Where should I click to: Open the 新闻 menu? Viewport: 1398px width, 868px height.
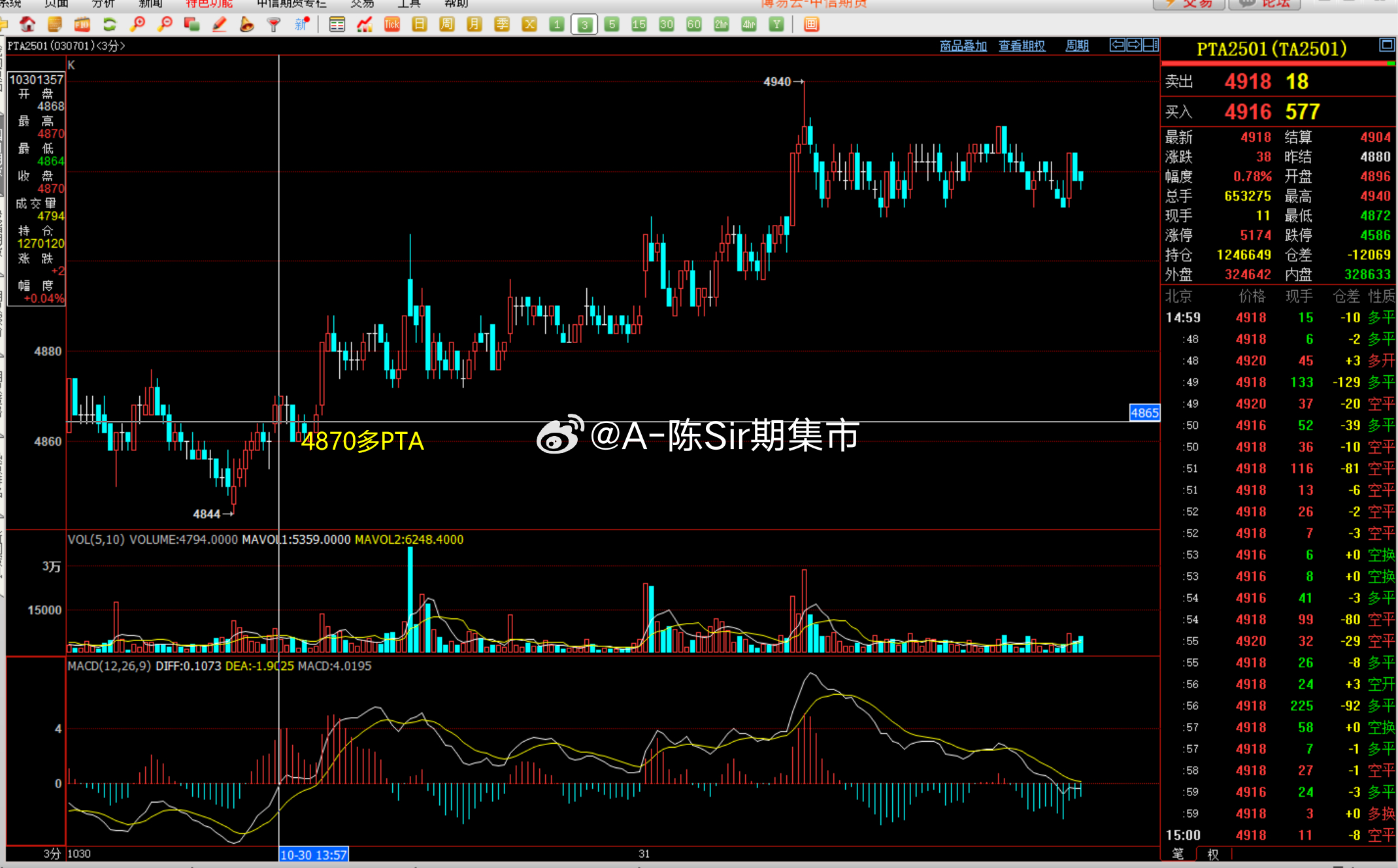click(151, 4)
